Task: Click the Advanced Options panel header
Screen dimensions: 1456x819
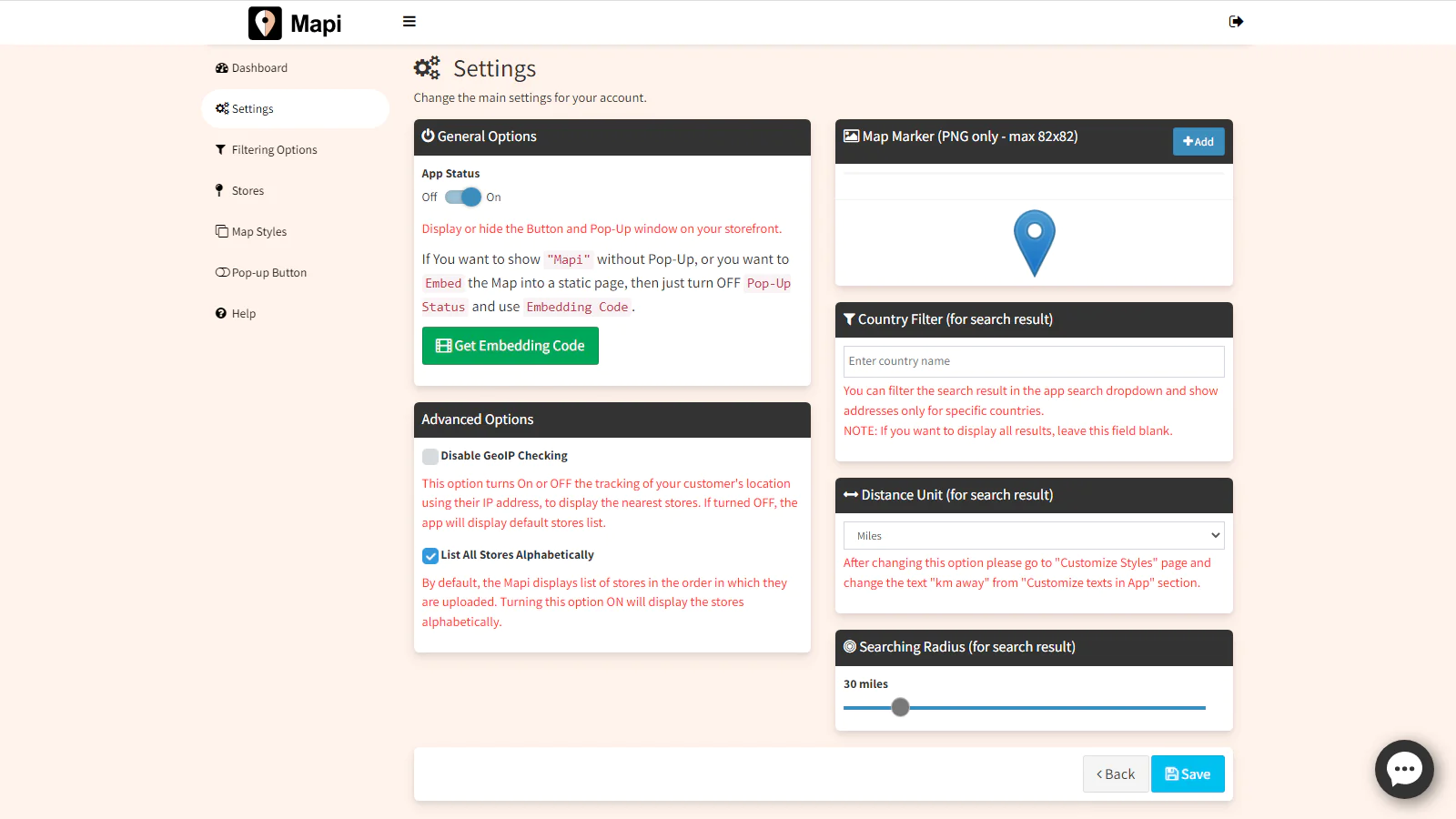Action: tap(612, 420)
